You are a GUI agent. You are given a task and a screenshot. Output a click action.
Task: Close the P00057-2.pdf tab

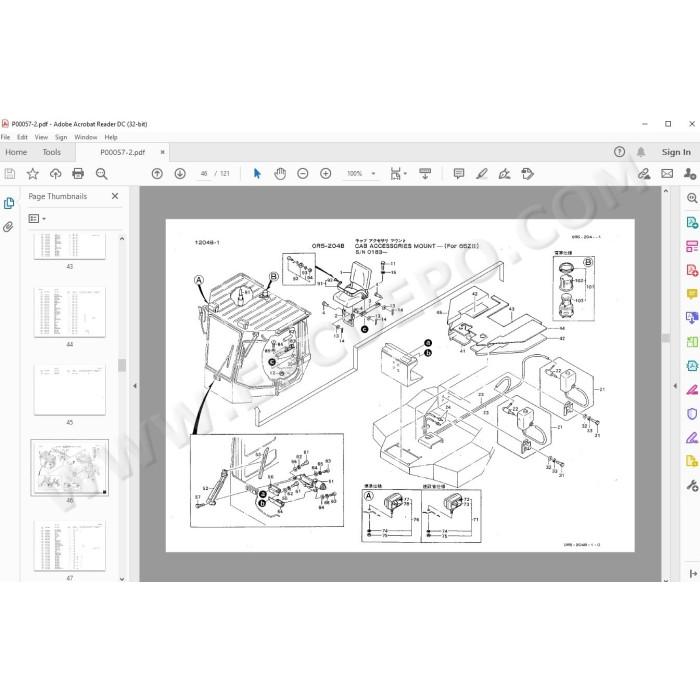coord(162,152)
